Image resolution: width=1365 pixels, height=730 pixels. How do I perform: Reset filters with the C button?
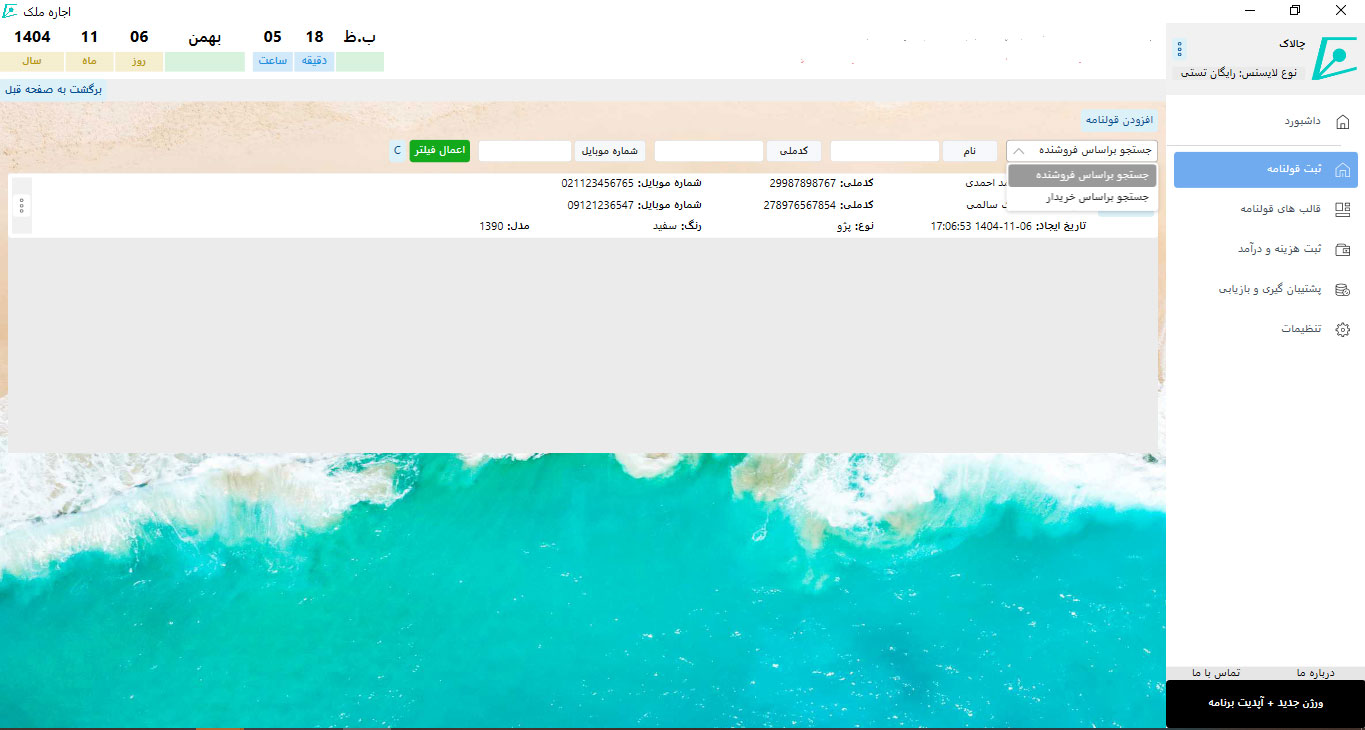click(397, 151)
